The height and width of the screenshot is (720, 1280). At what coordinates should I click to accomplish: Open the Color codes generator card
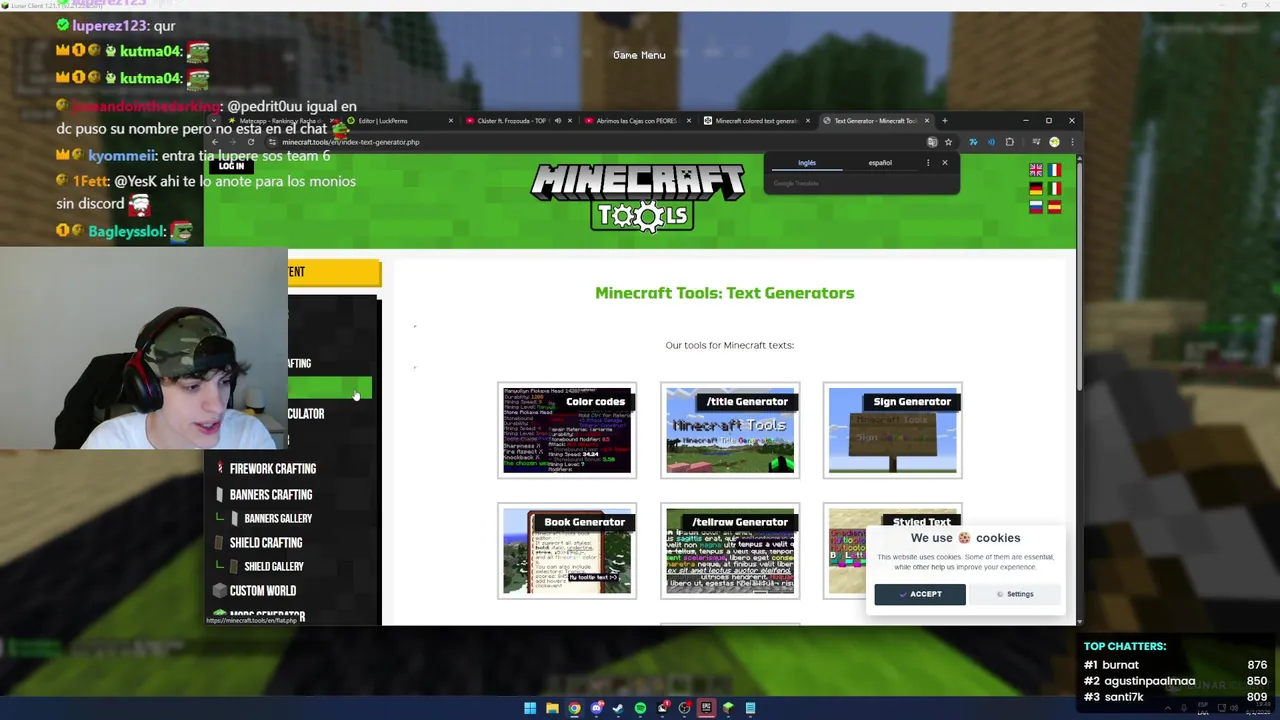click(x=567, y=430)
